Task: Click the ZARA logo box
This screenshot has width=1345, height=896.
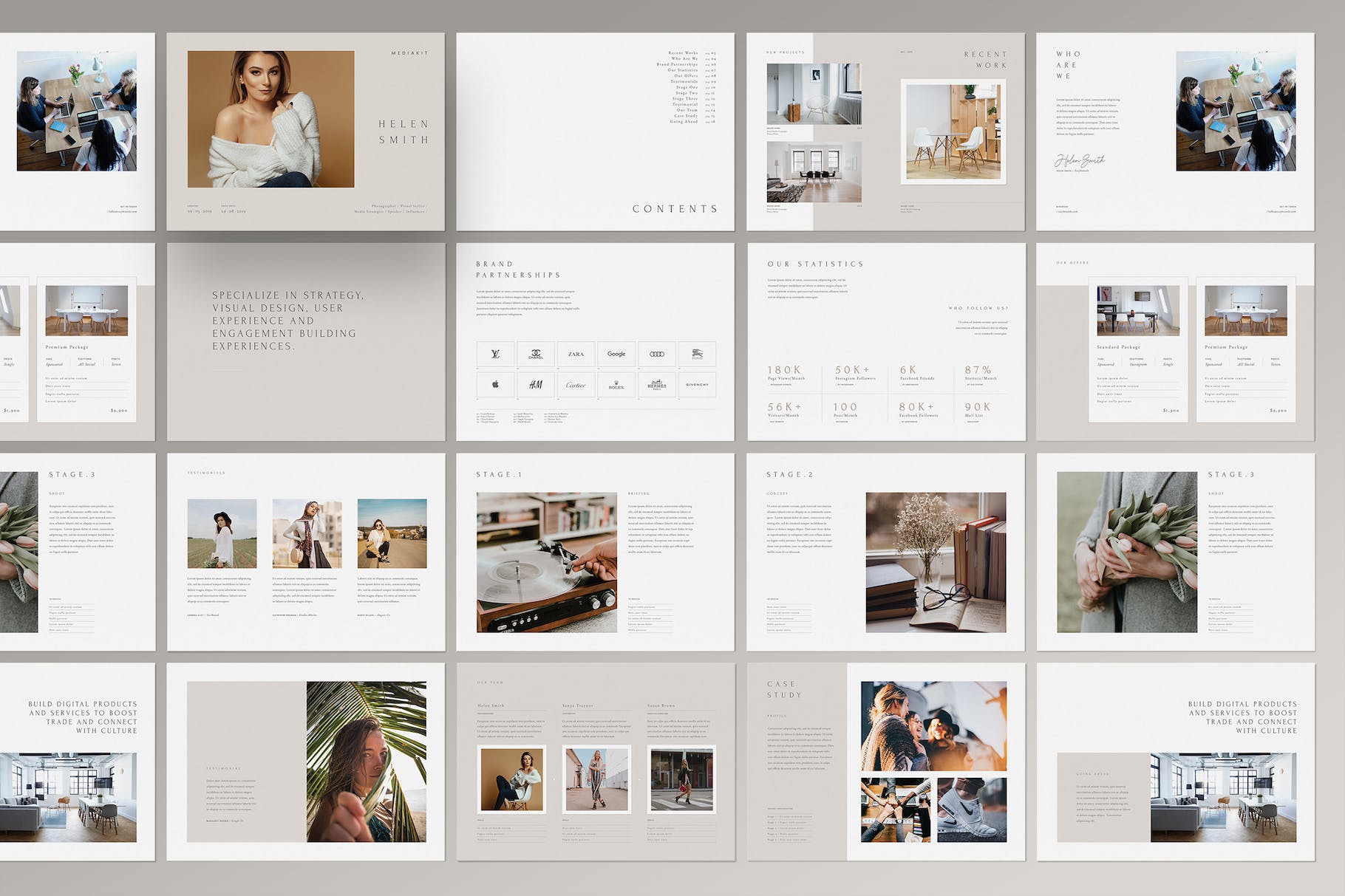Action: 576,354
